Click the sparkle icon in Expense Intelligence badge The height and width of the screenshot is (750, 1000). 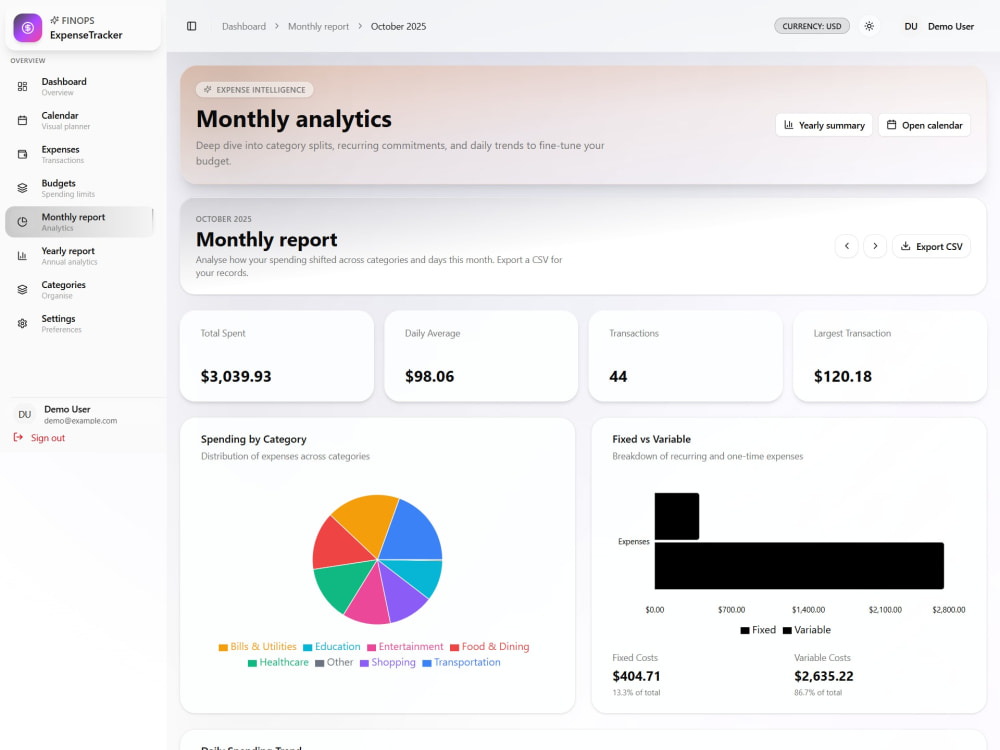pyautogui.click(x=207, y=90)
